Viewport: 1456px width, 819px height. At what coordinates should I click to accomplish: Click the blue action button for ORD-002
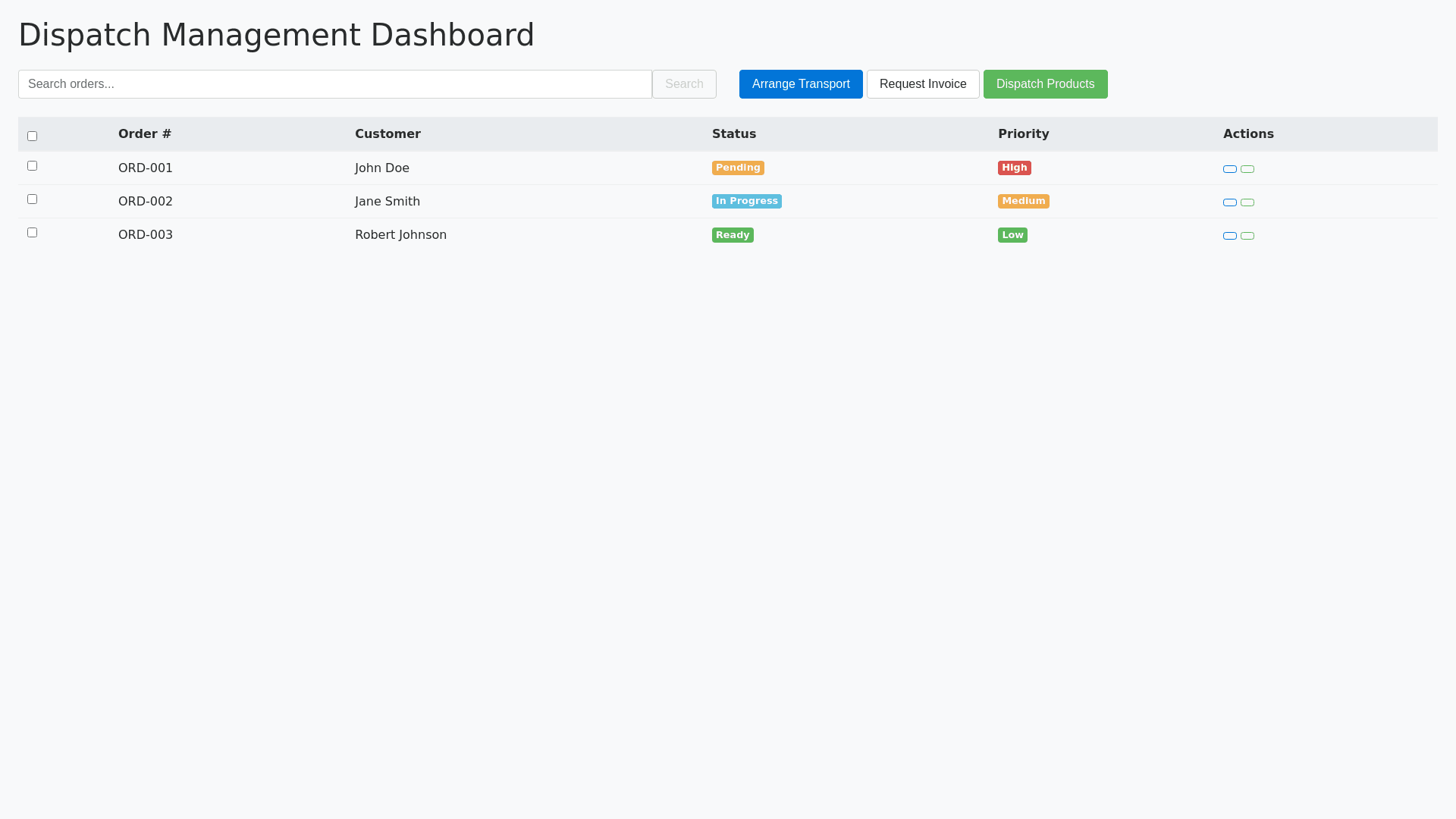pyautogui.click(x=1230, y=202)
